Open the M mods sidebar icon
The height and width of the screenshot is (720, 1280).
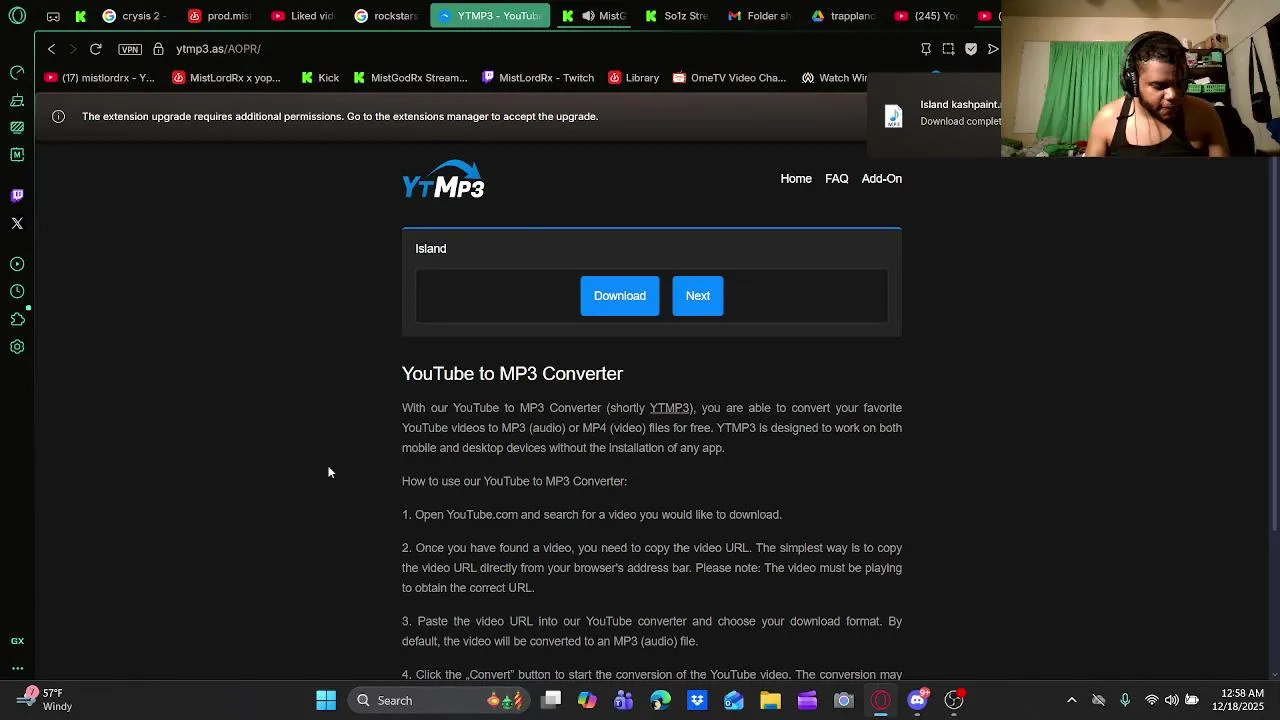pyautogui.click(x=17, y=155)
